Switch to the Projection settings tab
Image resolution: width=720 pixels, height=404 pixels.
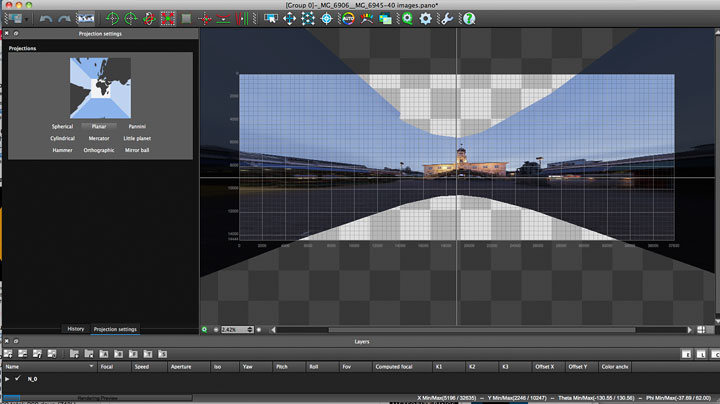pos(115,329)
